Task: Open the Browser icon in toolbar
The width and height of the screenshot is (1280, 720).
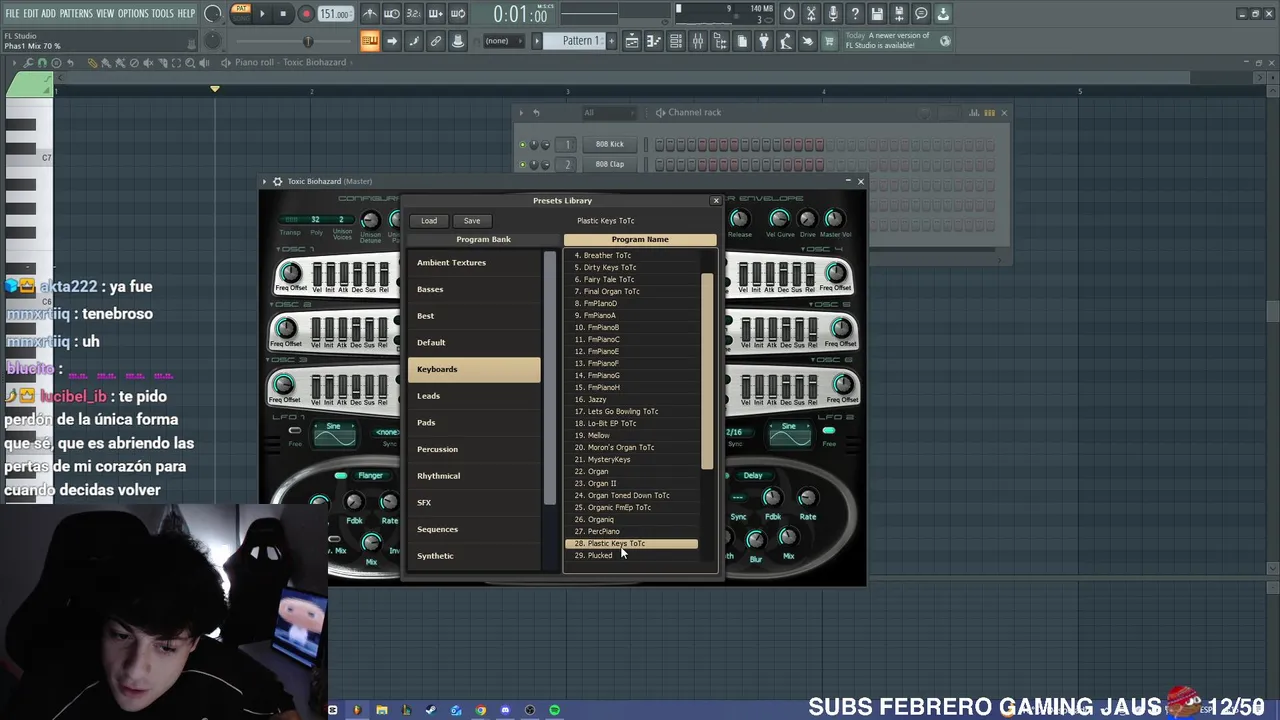Action: pos(720,41)
